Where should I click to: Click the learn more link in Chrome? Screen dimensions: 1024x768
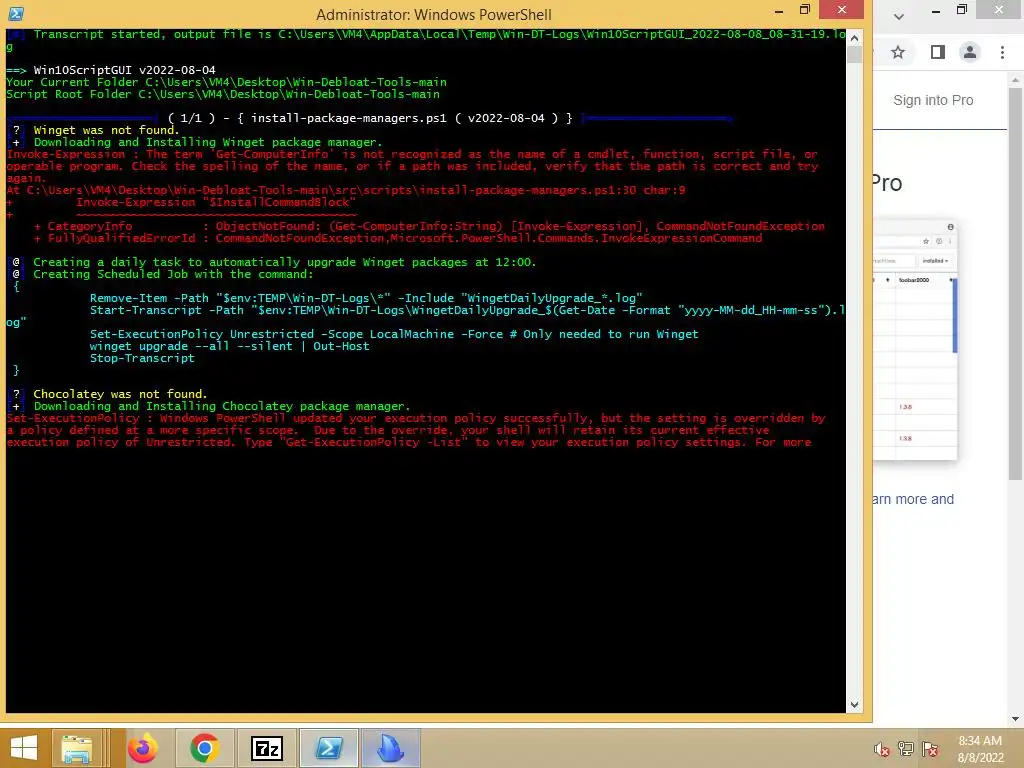913,499
